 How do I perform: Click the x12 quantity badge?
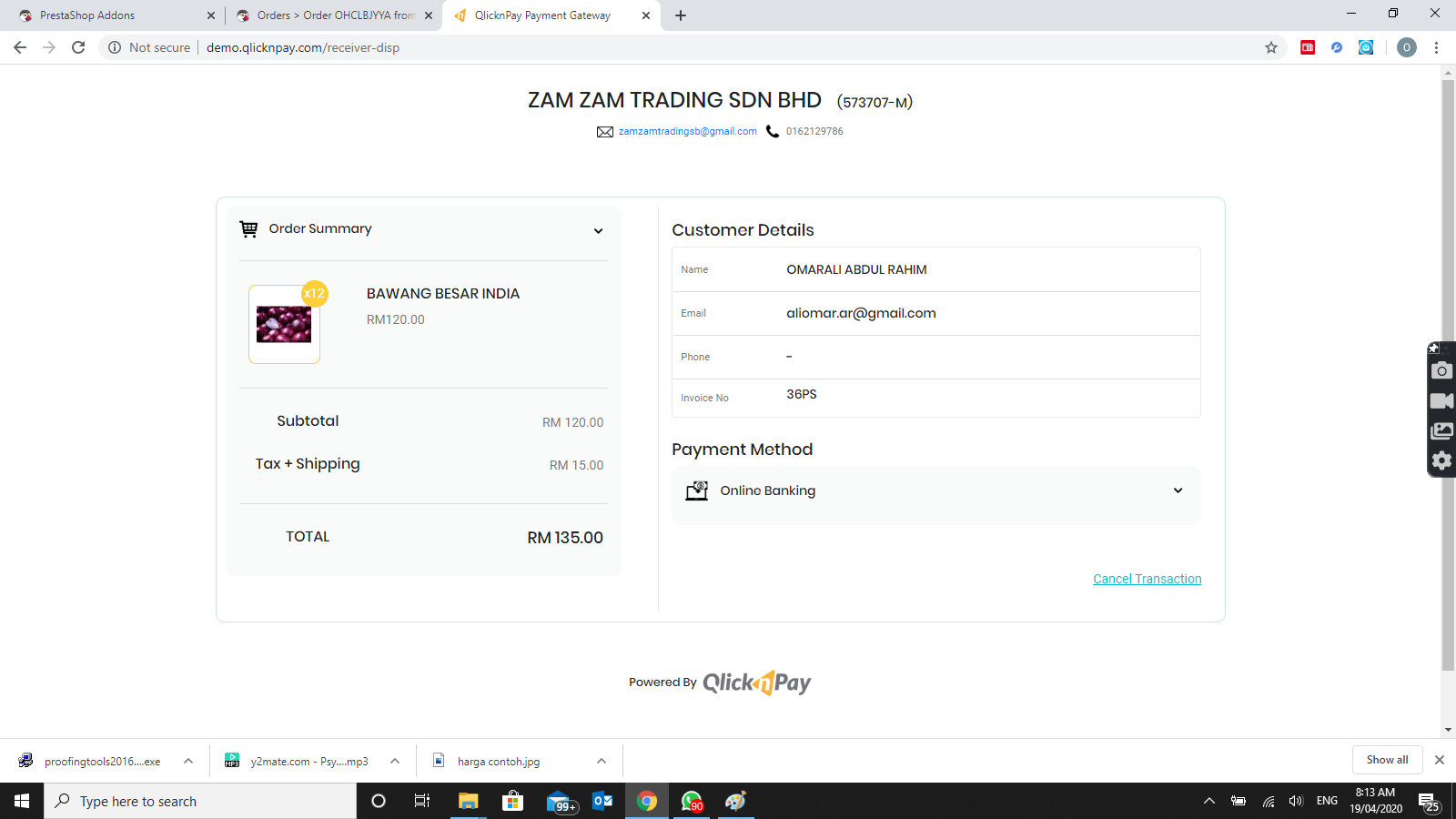pos(315,293)
